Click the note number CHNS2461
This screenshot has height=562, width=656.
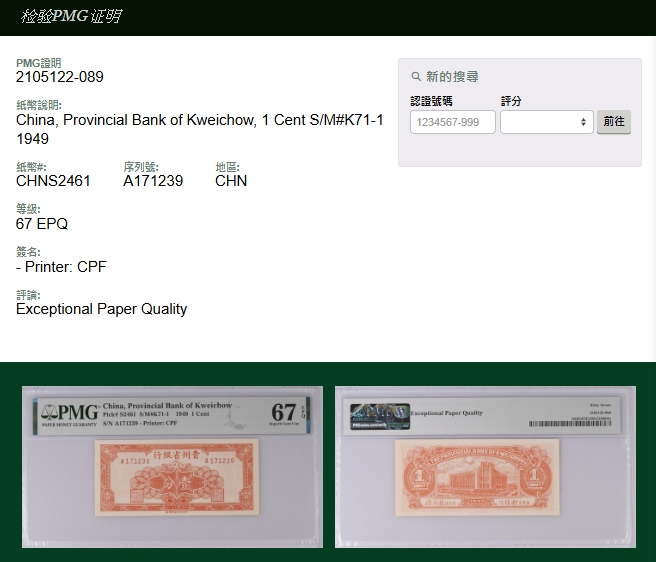53,181
